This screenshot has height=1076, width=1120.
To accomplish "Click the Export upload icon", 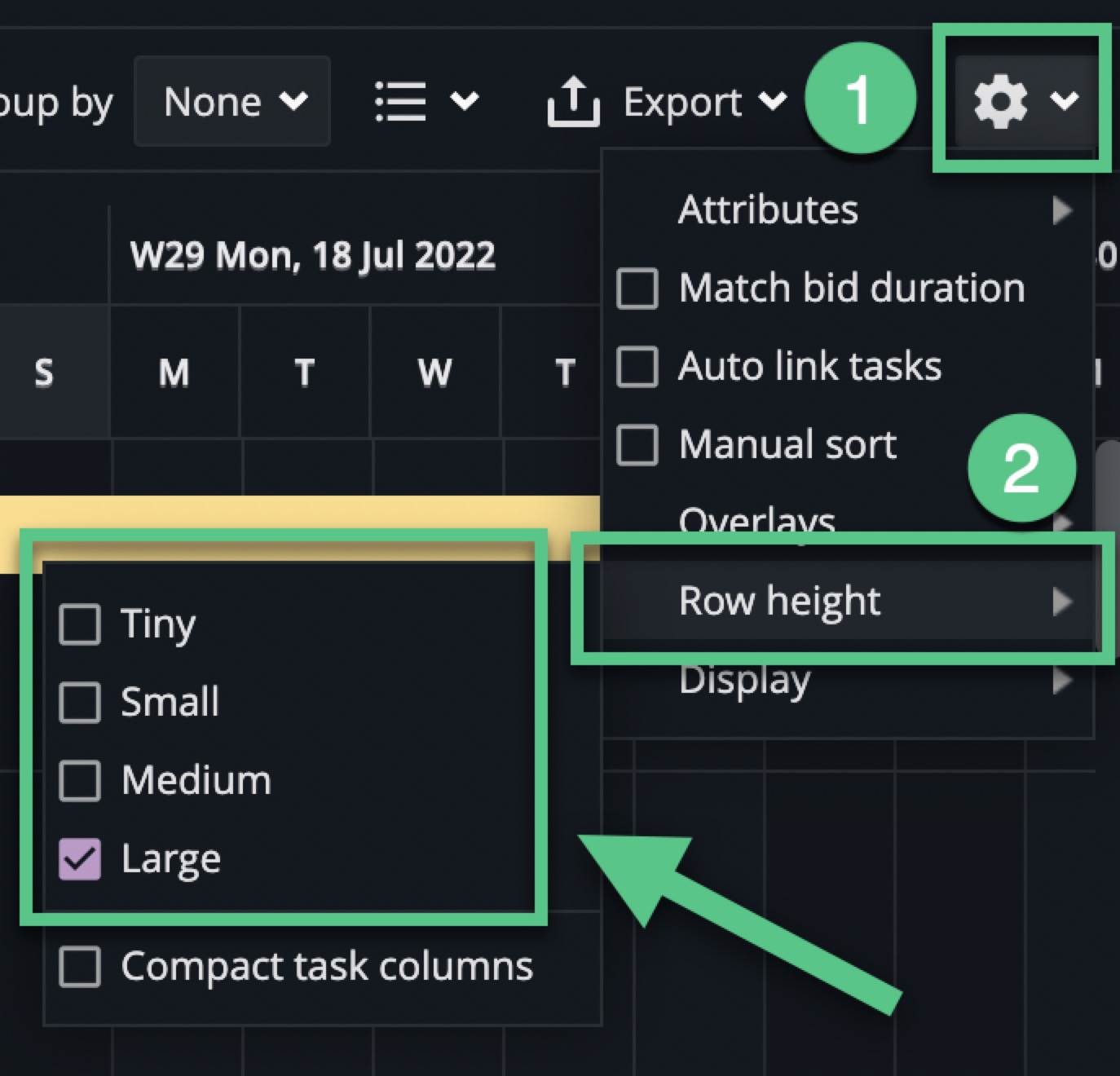I will coord(573,102).
